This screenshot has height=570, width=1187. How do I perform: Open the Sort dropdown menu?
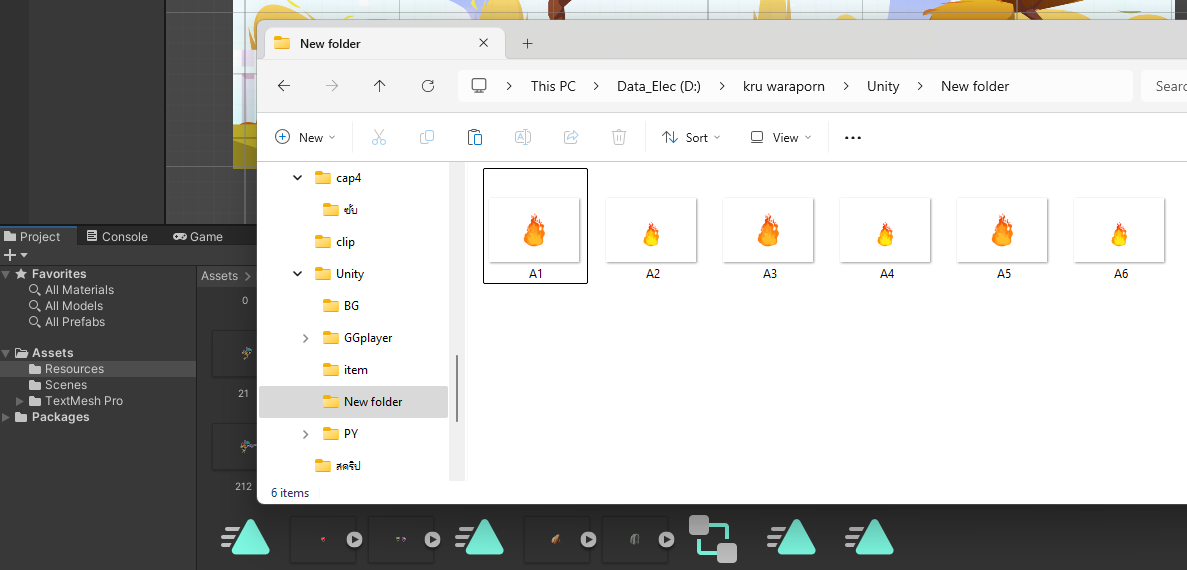pyautogui.click(x=691, y=138)
